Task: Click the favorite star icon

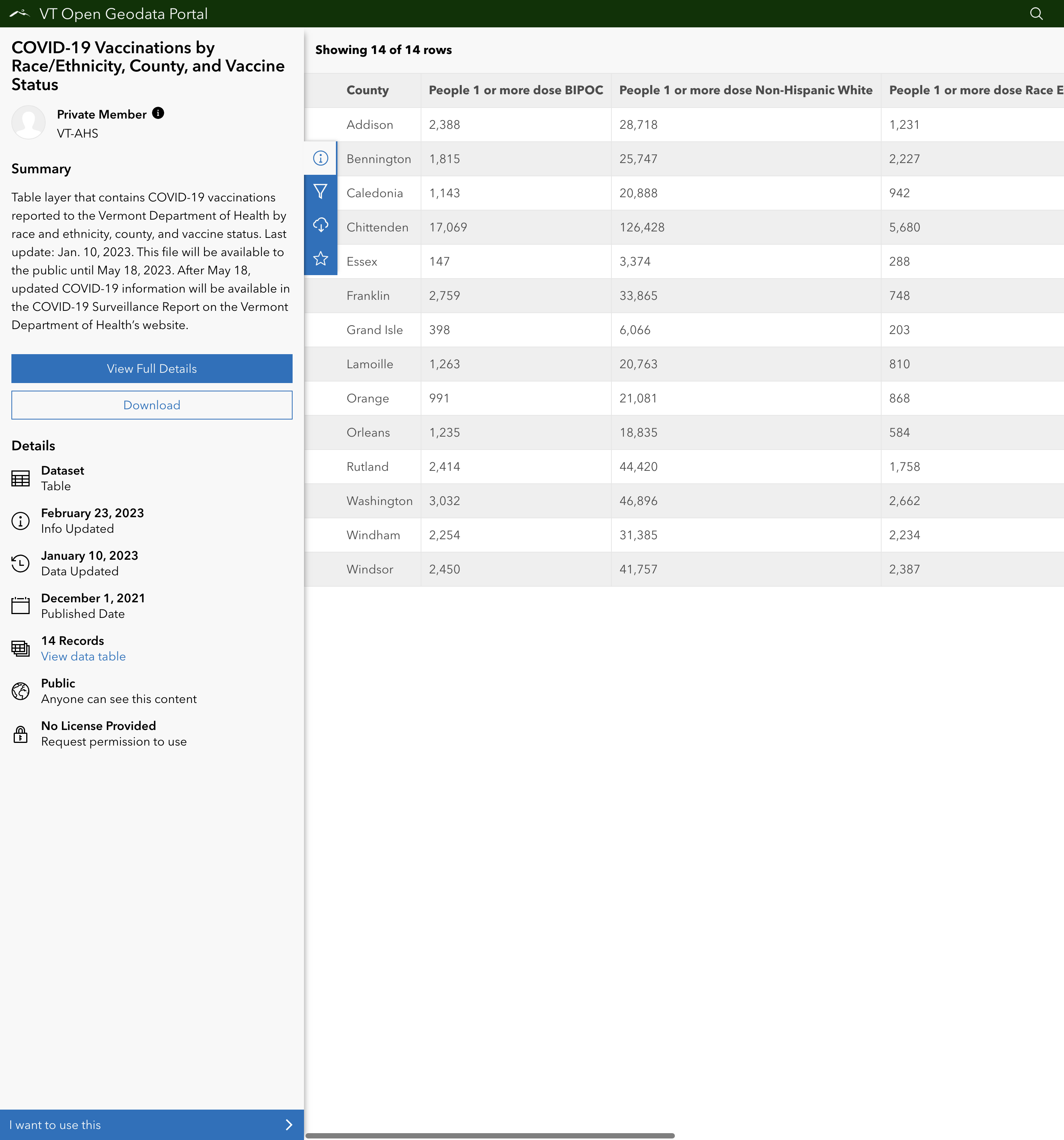Action: pyautogui.click(x=321, y=259)
